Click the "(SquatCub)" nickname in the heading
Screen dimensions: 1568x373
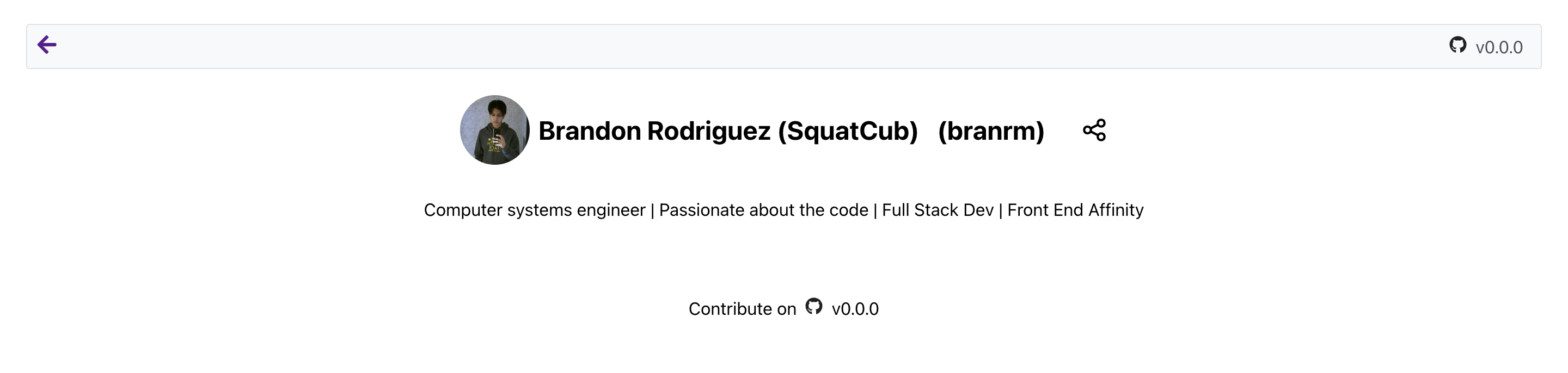click(847, 131)
